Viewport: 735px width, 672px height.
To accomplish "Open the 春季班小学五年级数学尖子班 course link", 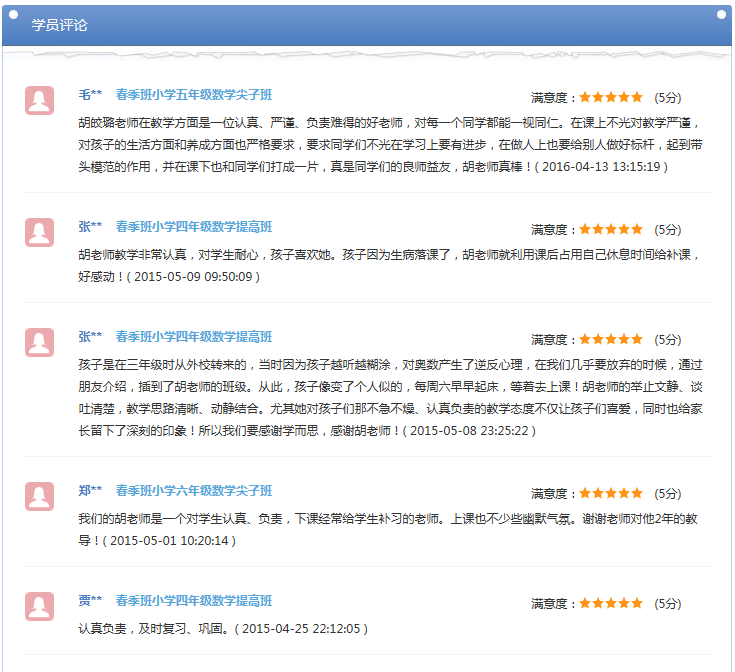I will click(x=194, y=95).
